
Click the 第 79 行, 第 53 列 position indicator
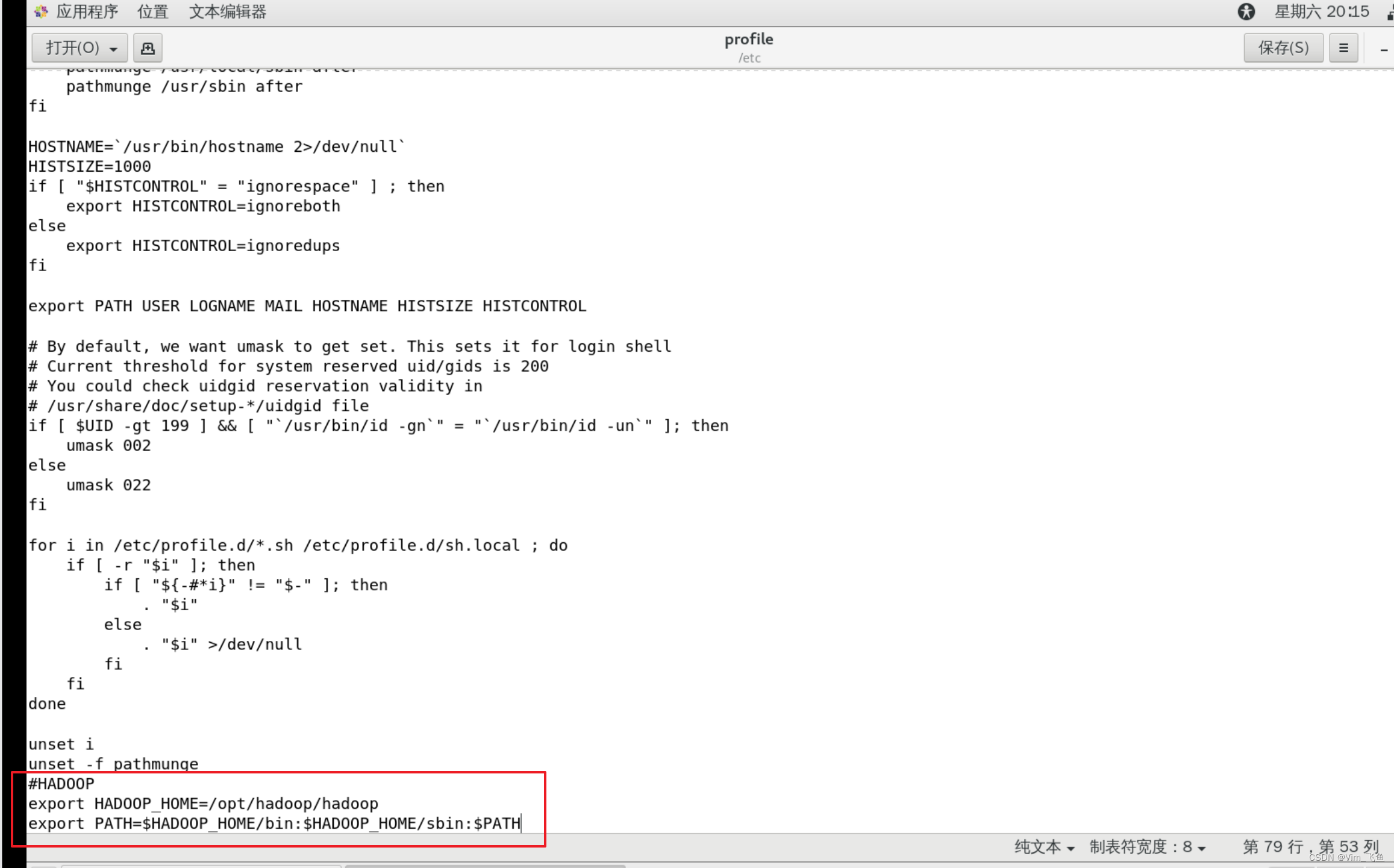pos(1311,847)
